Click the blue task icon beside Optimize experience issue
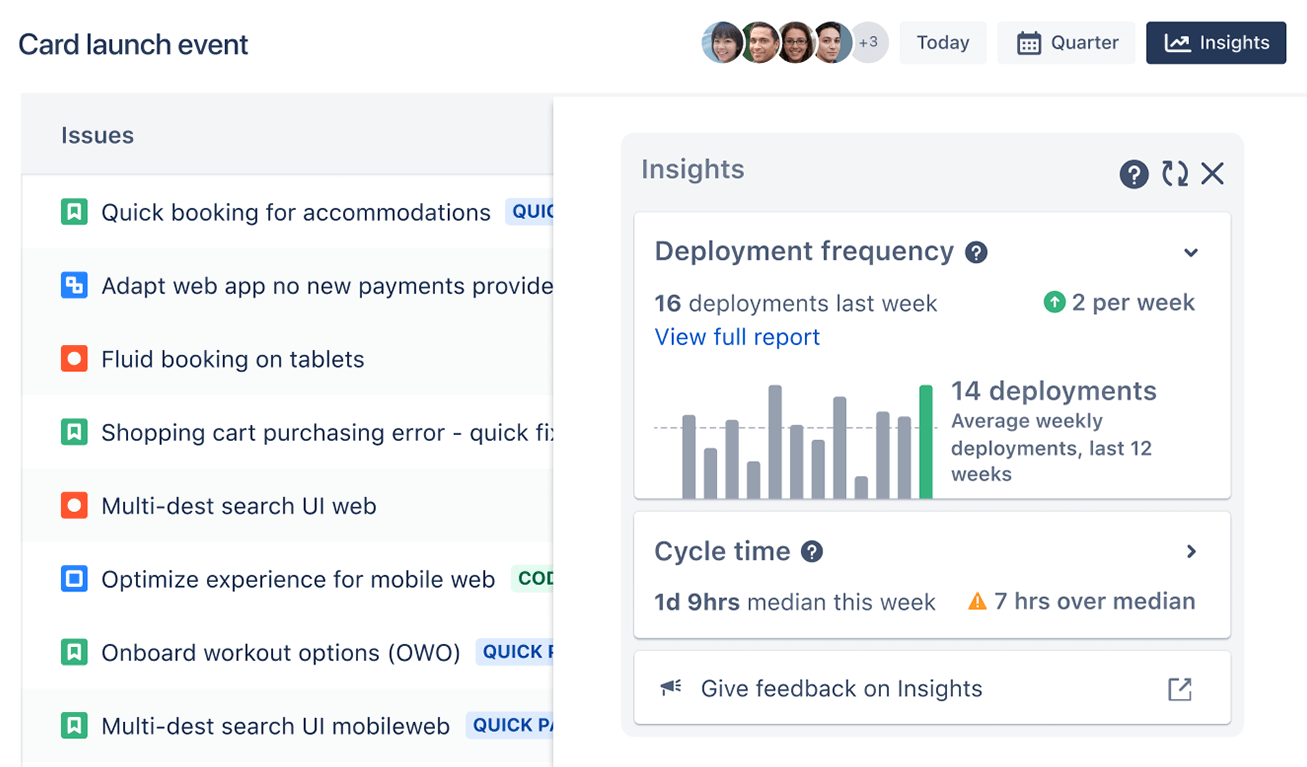 [x=75, y=579]
